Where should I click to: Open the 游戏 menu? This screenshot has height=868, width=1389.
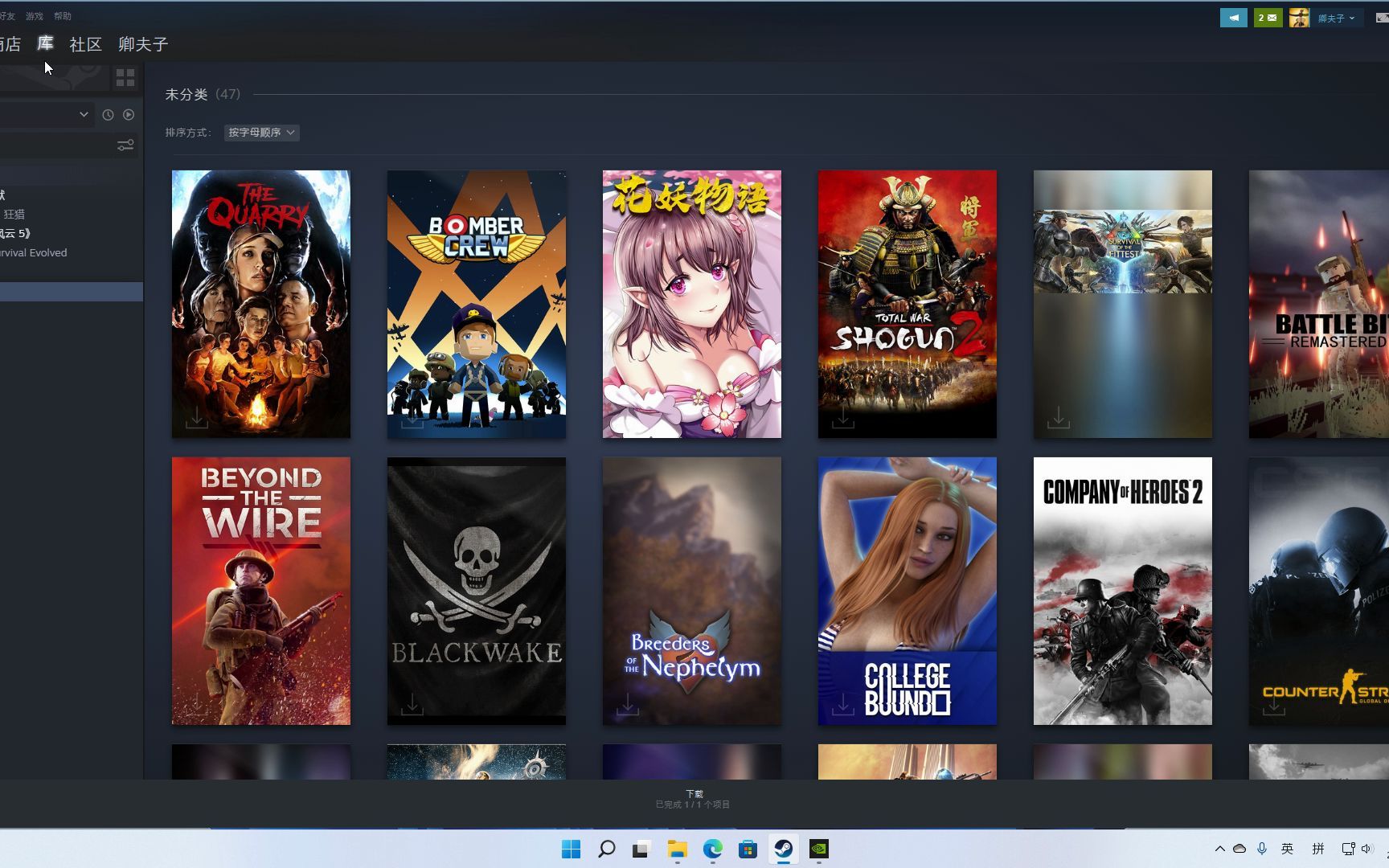tap(35, 16)
